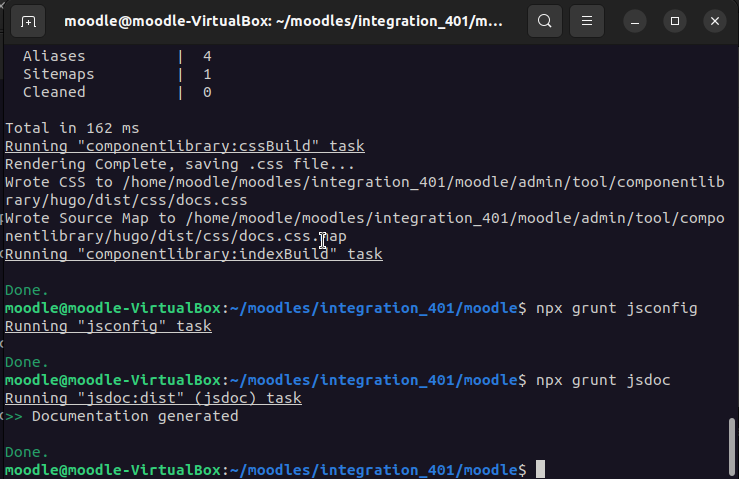The image size is (739, 479).
Task: Click the cursor block at the prompt
Action: pos(540,470)
